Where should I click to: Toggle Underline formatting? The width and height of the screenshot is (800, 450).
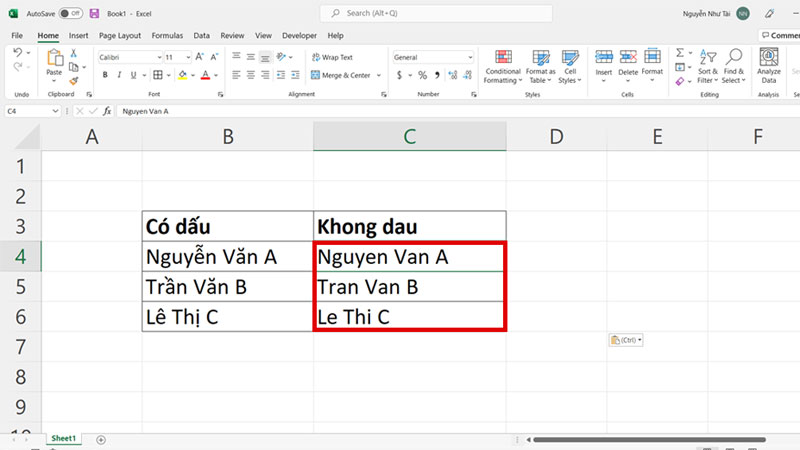[133, 75]
